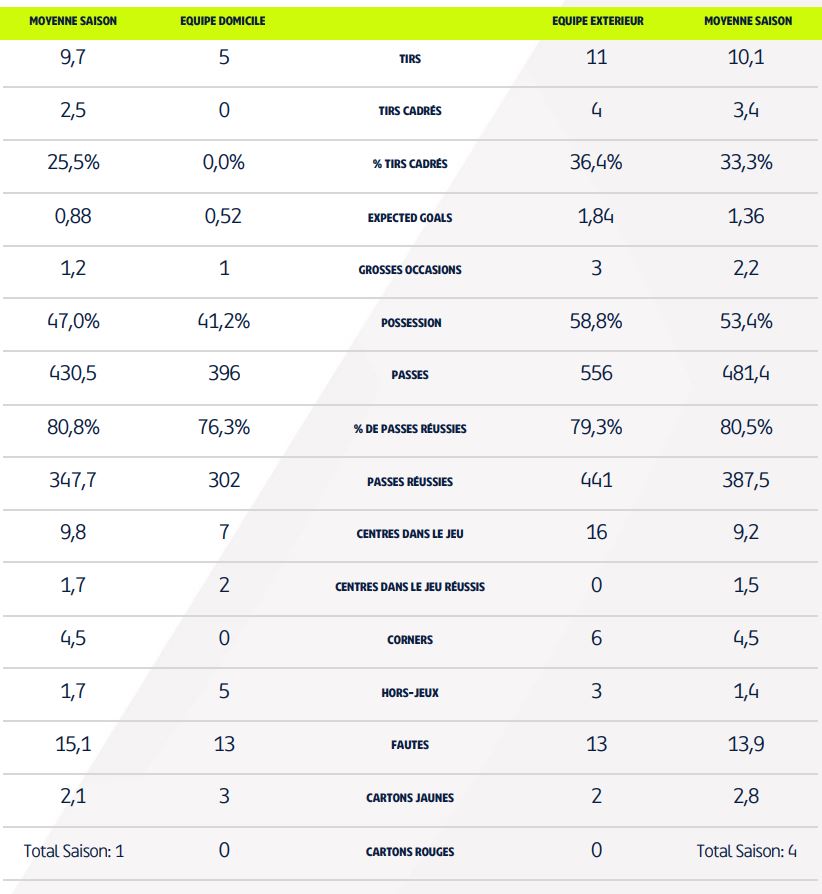Viewport: 822px width, 894px height.
Task: Click the CARTONS ROUGES label
Action: point(410,852)
